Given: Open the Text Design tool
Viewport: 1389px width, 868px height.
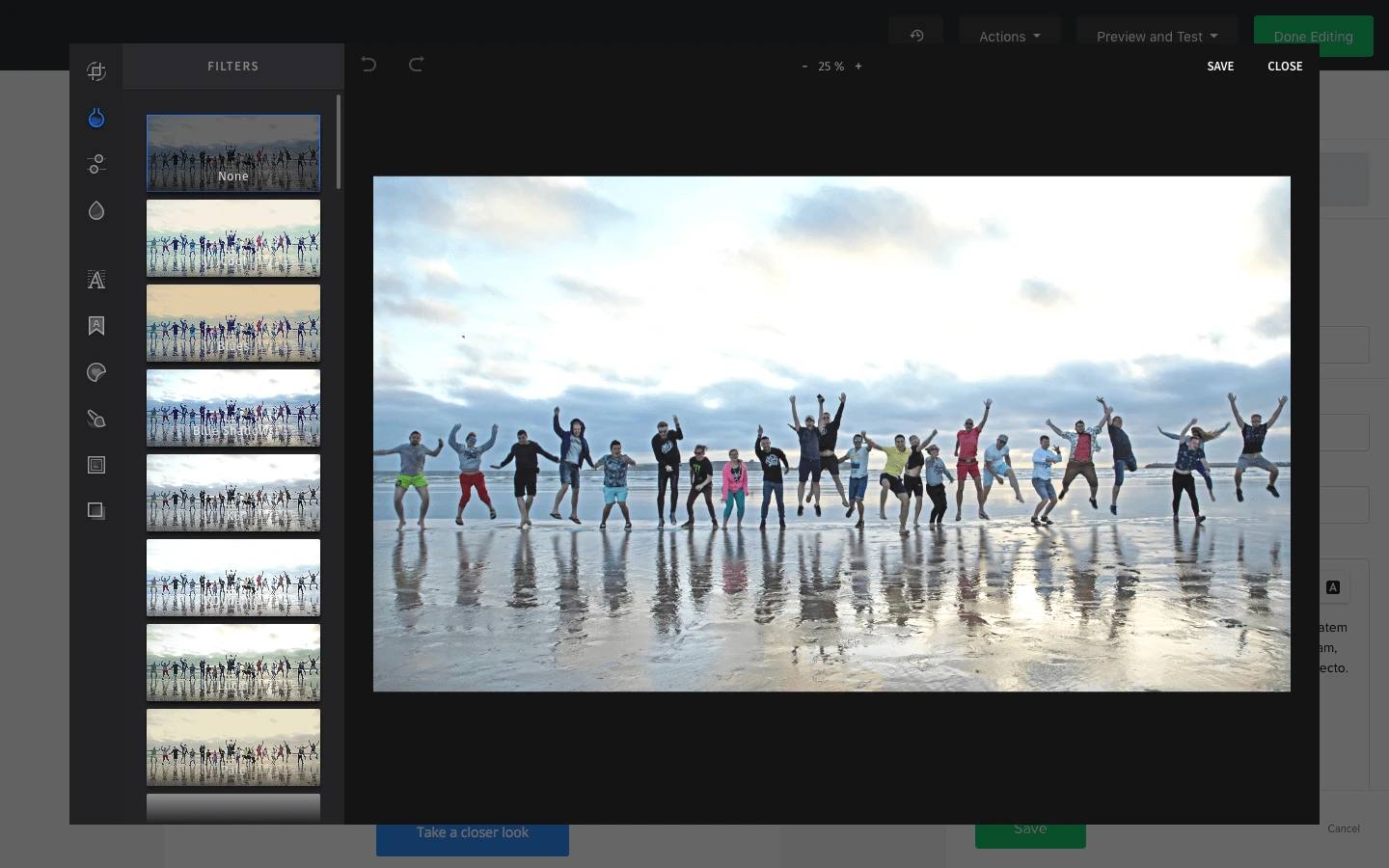Looking at the screenshot, I should (x=95, y=326).
